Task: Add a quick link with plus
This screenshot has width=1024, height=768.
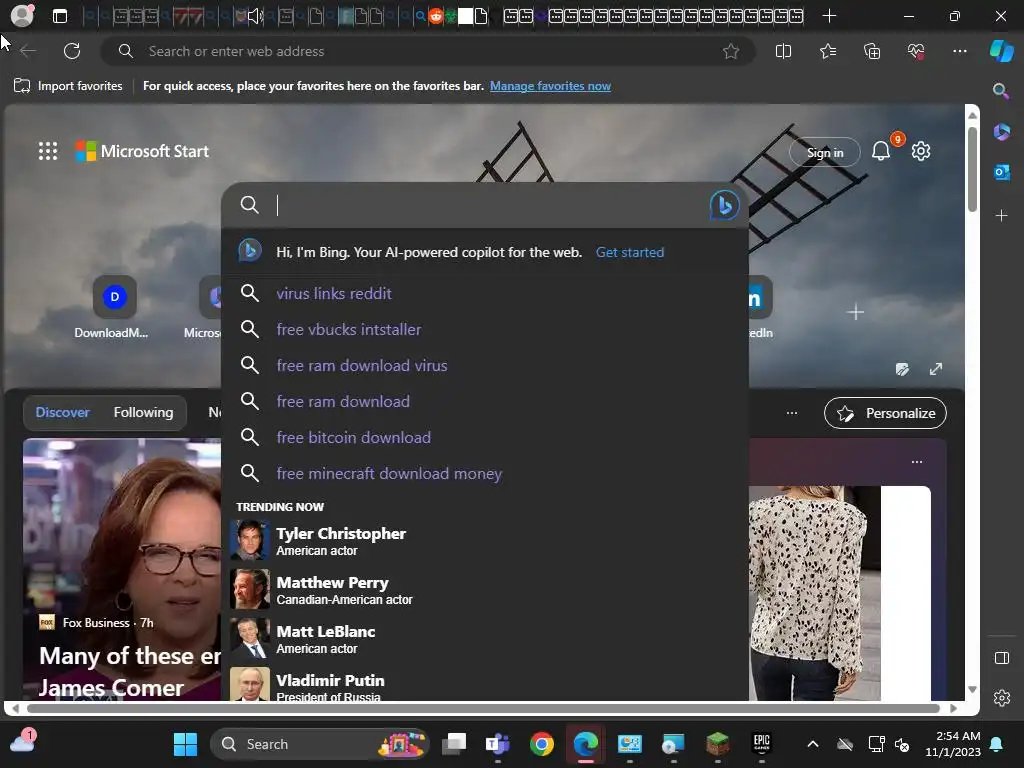Action: tap(855, 312)
